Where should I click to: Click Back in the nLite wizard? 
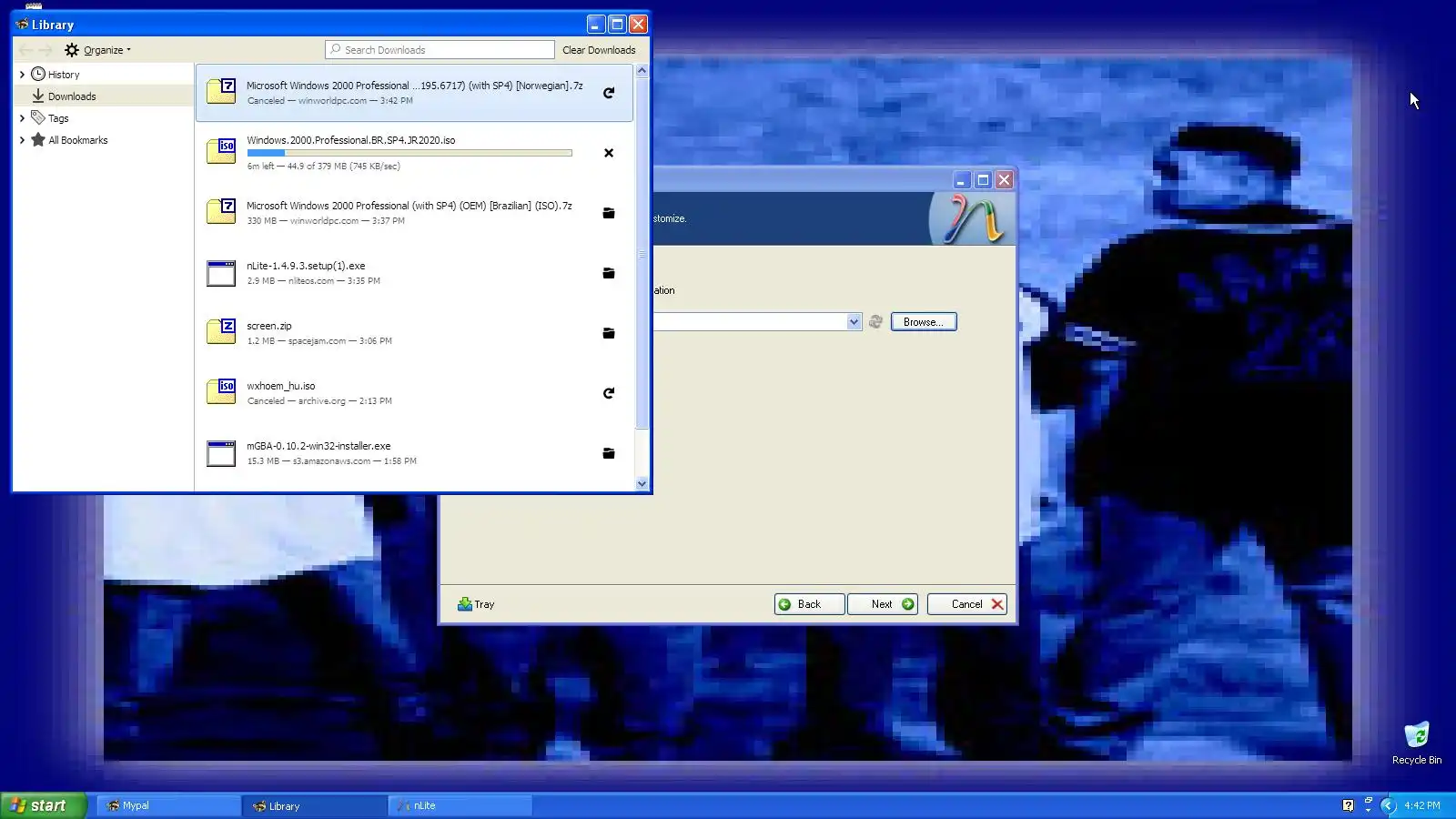tap(809, 604)
